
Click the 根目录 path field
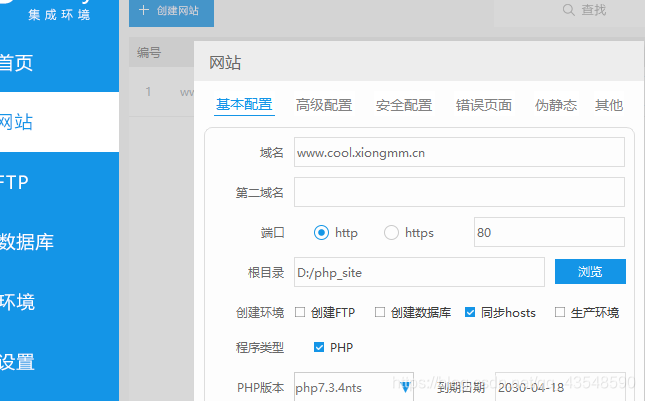pos(419,272)
